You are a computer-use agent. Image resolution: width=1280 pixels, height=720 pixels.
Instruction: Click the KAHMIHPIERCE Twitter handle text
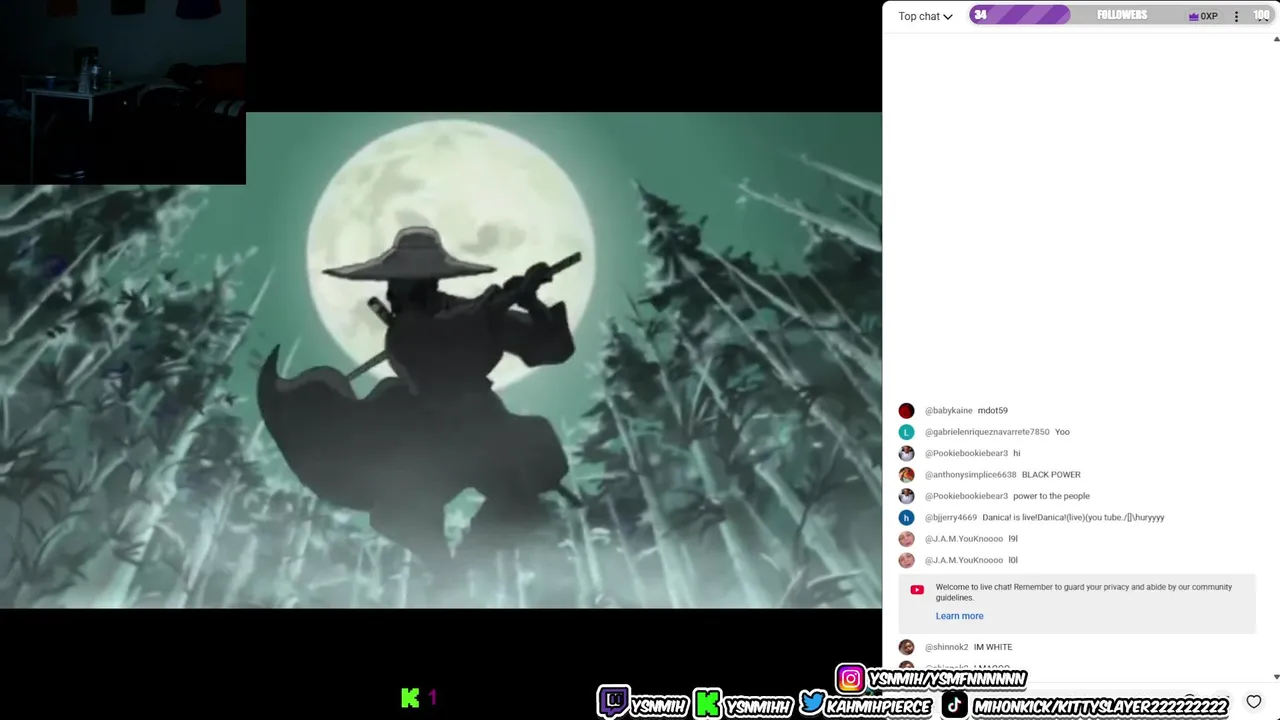pos(879,706)
